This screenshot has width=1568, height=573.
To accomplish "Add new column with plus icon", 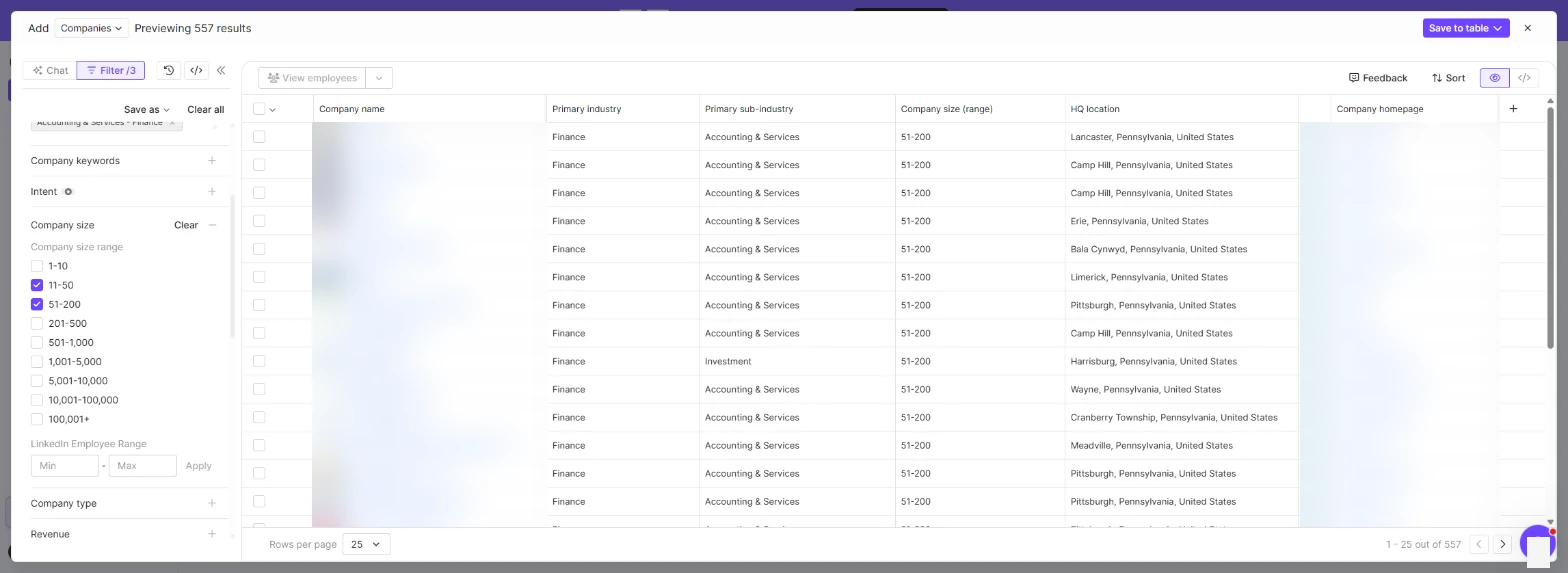I will coord(1513,108).
